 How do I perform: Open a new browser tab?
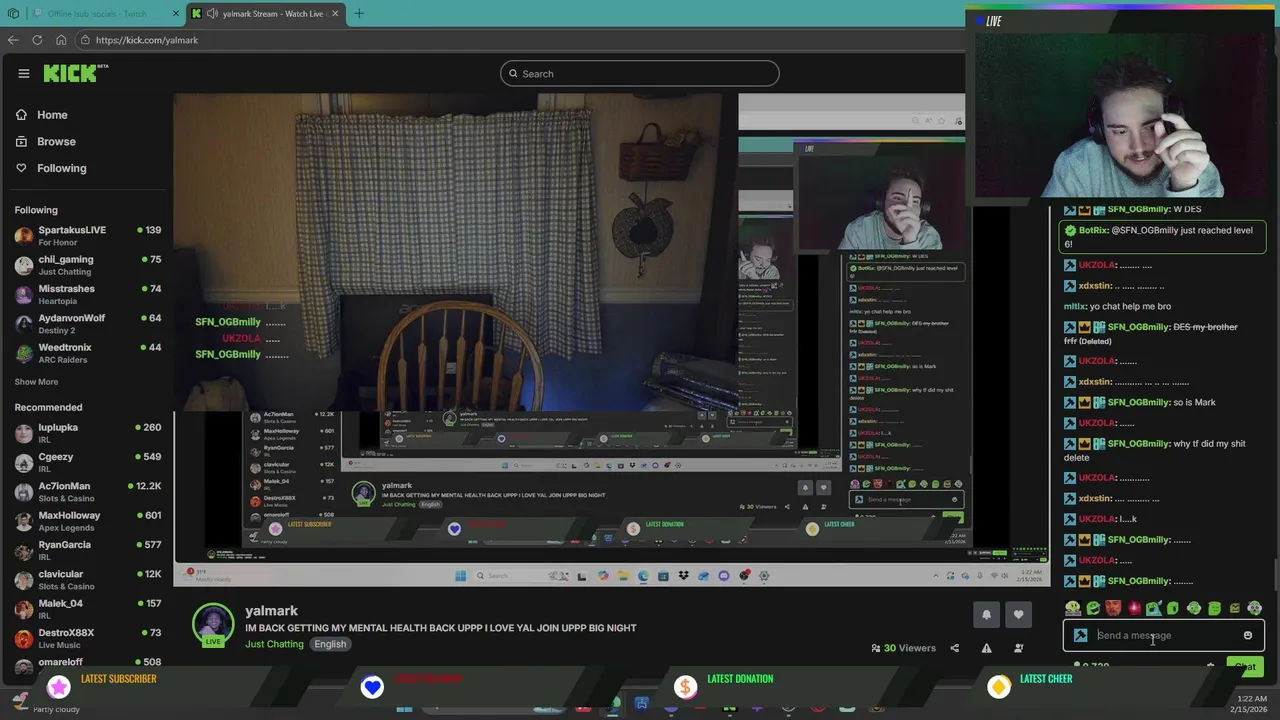coord(359,13)
